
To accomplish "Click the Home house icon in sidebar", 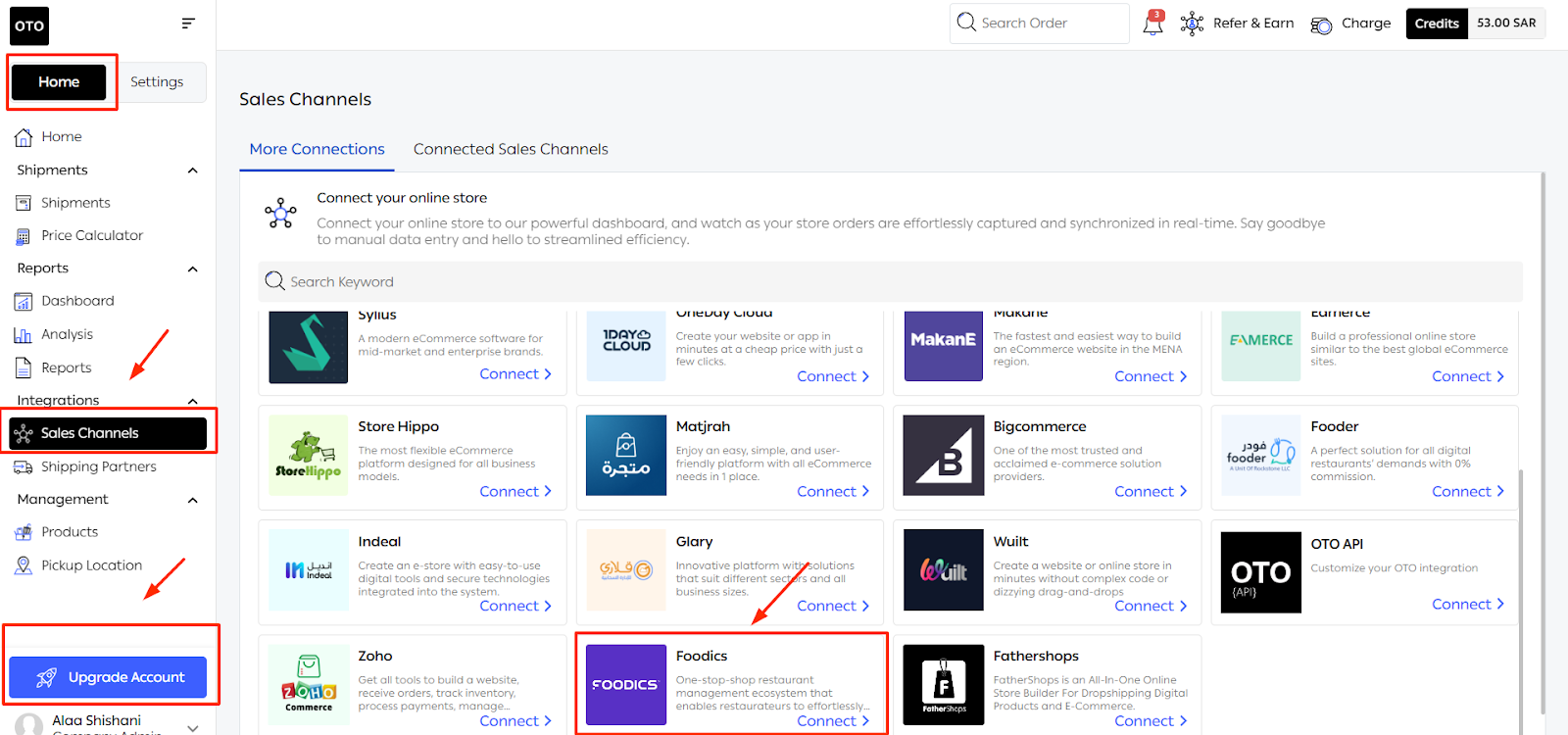I will tap(24, 137).
